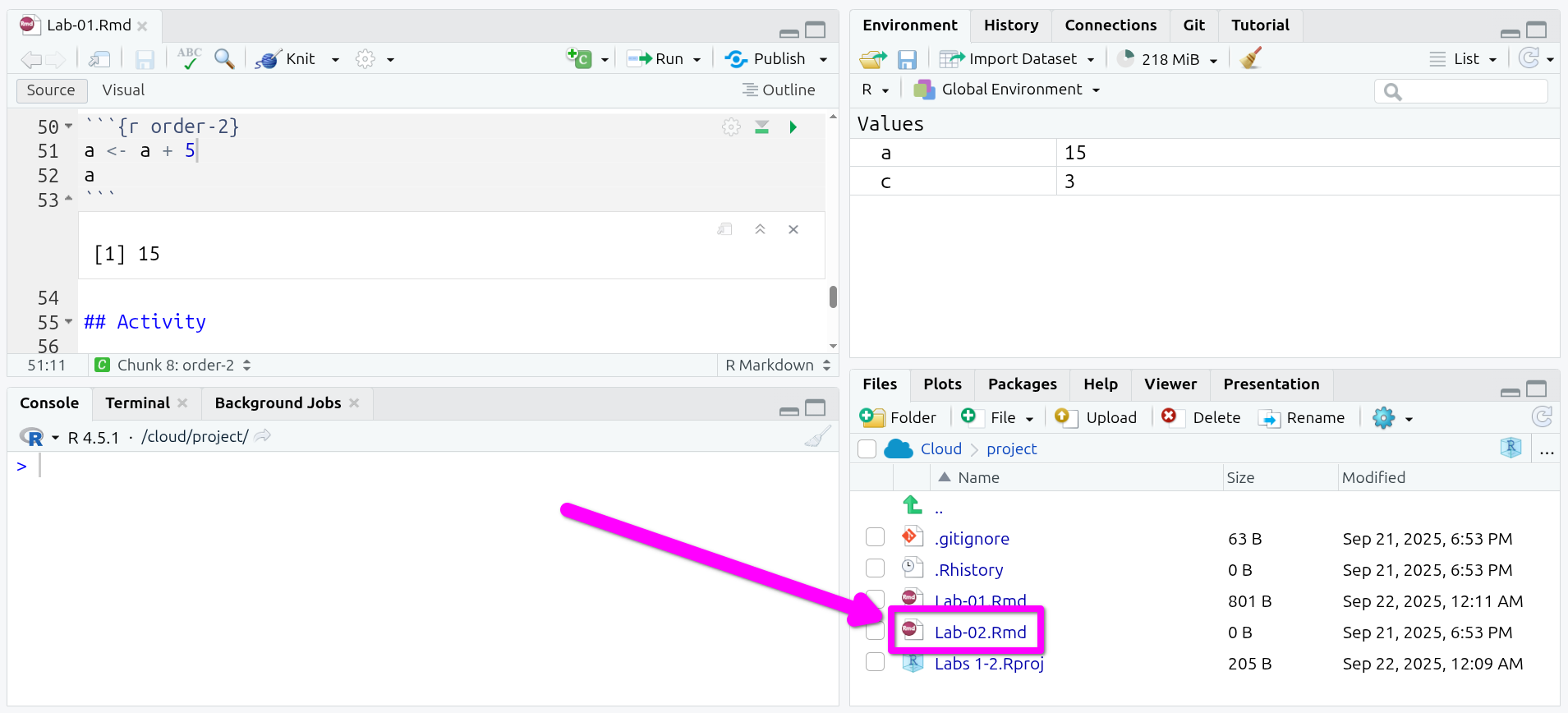Open the Lab-02.Rmd file

pos(980,632)
